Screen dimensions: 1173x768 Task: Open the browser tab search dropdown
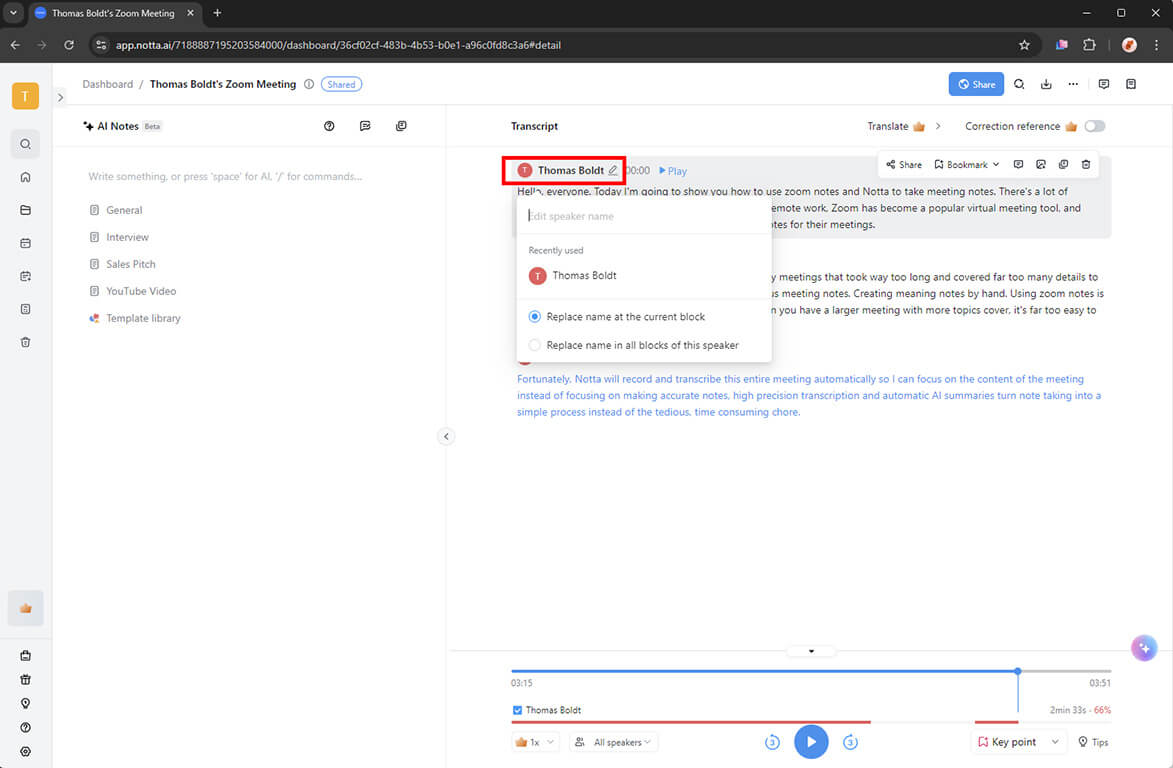point(13,13)
